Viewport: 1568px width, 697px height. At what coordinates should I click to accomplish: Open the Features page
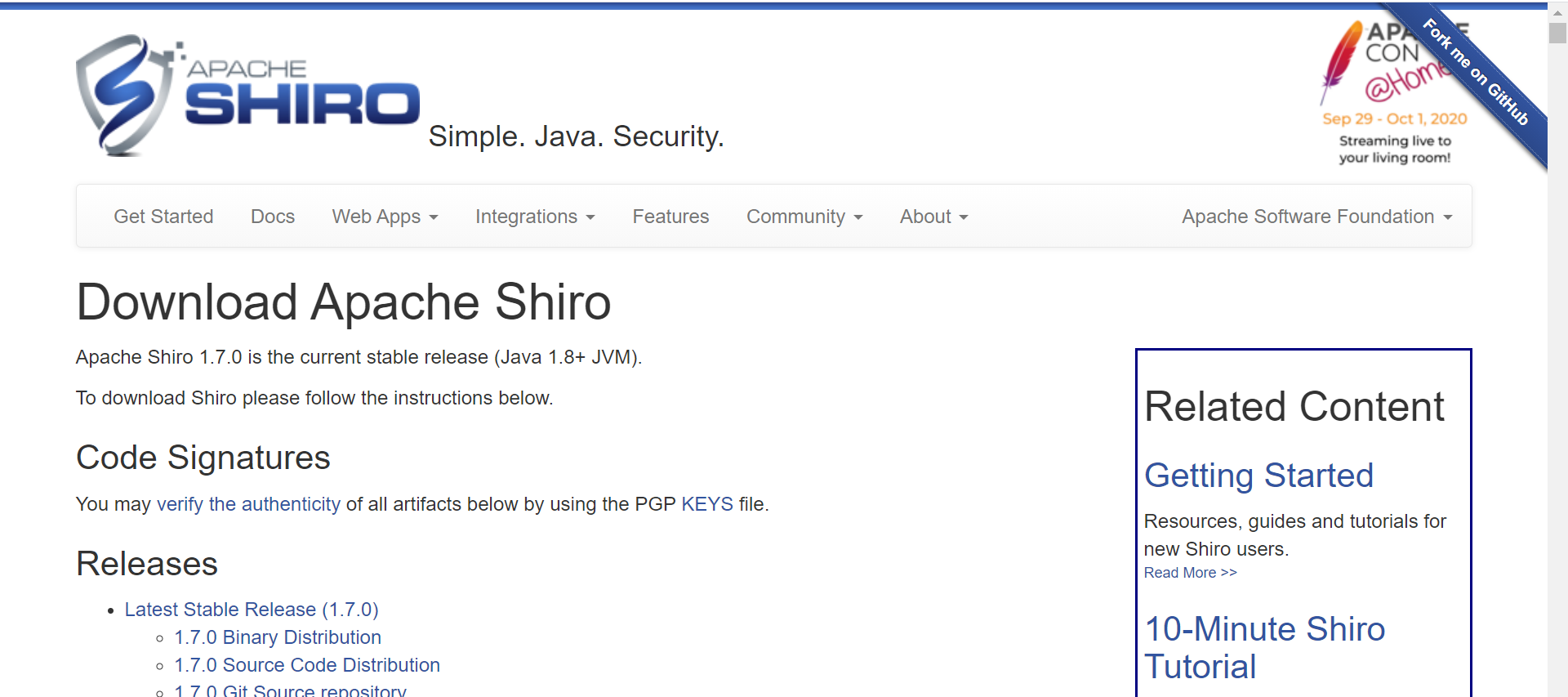(x=670, y=217)
